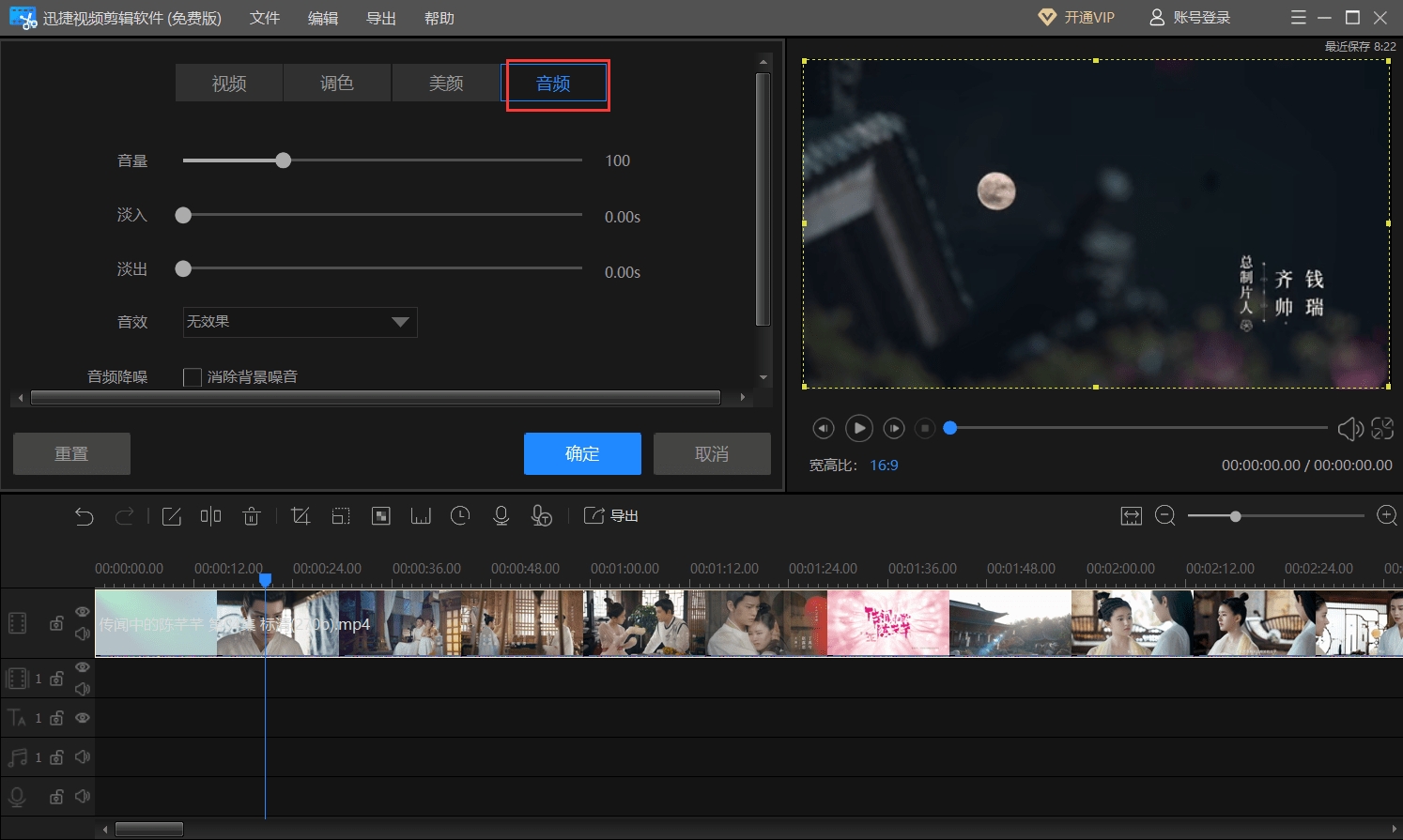Screen dimensions: 1403x840
Task: Zoom in the timeline
Action: 1387,515
